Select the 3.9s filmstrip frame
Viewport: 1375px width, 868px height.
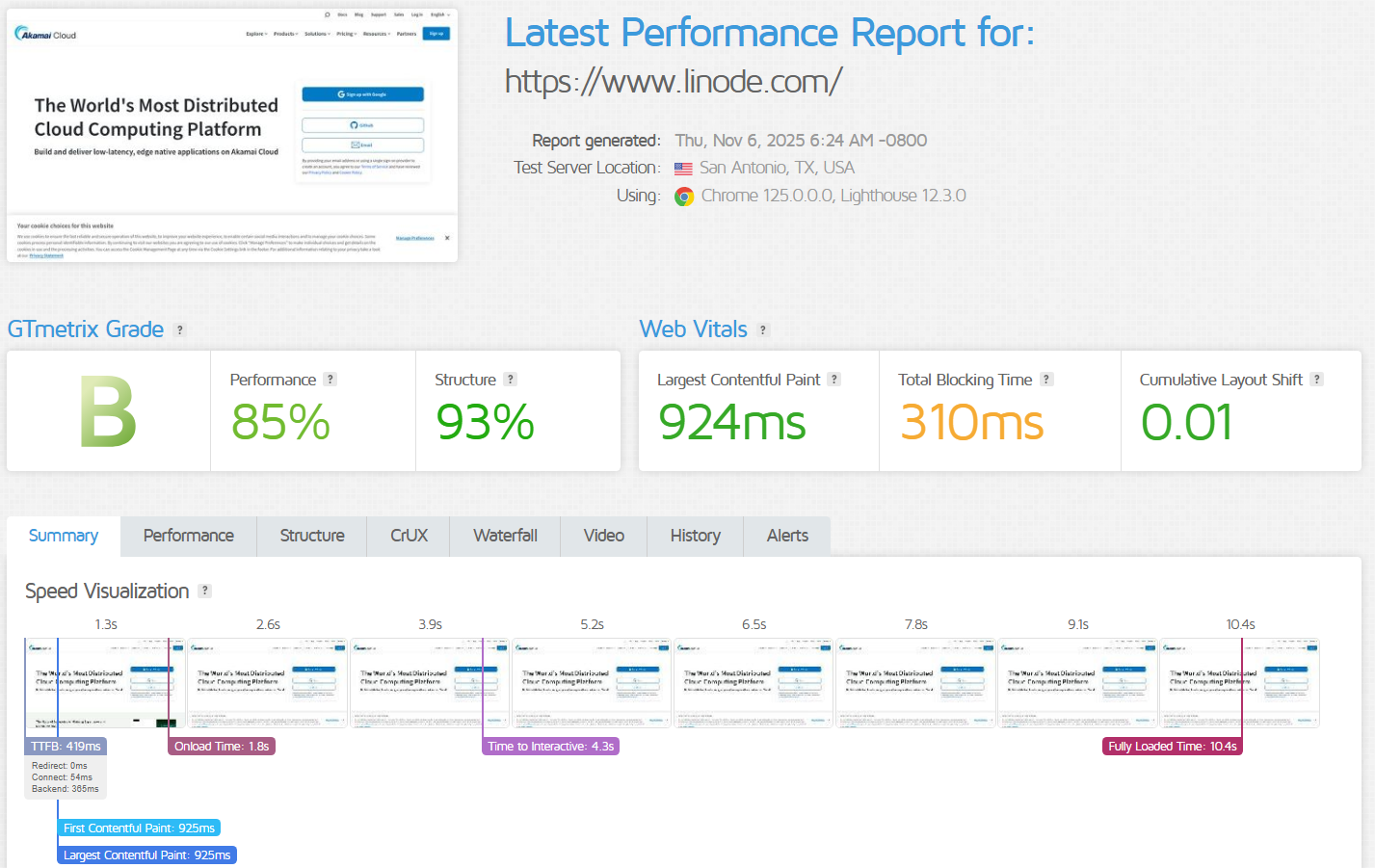tap(430, 682)
